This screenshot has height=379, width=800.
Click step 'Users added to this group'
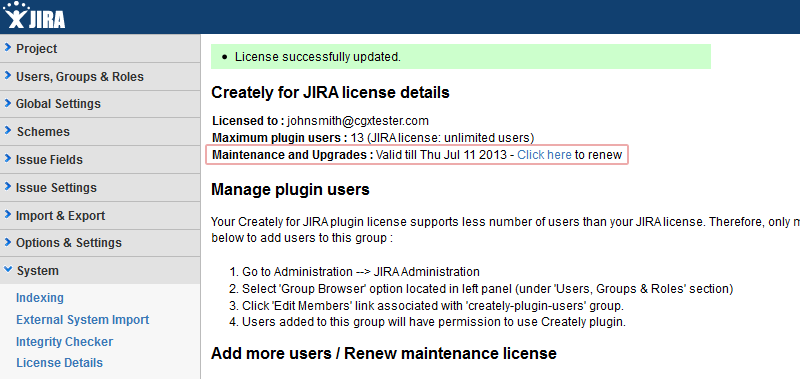click(434, 322)
